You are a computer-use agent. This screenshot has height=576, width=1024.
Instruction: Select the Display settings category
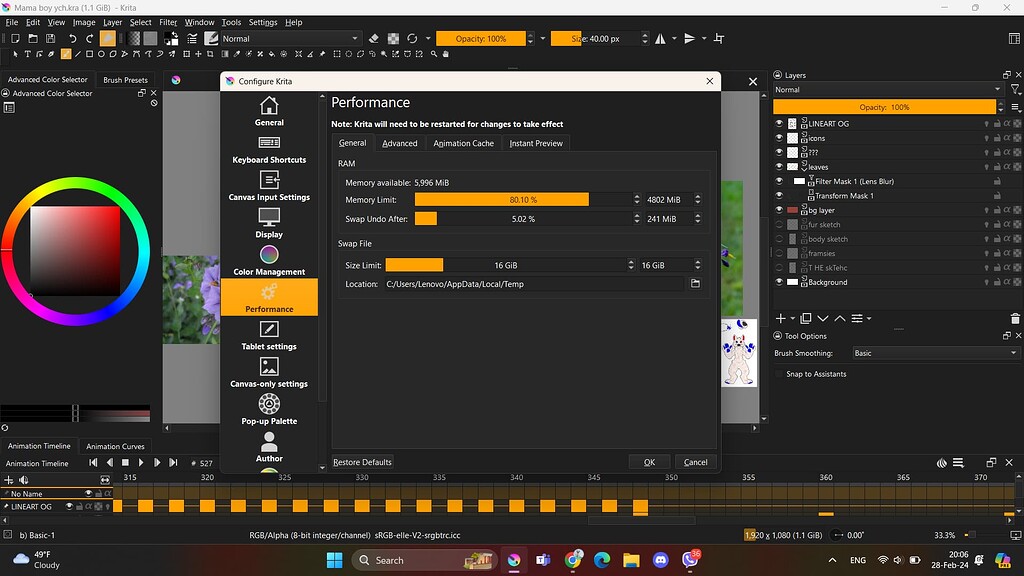(269, 223)
